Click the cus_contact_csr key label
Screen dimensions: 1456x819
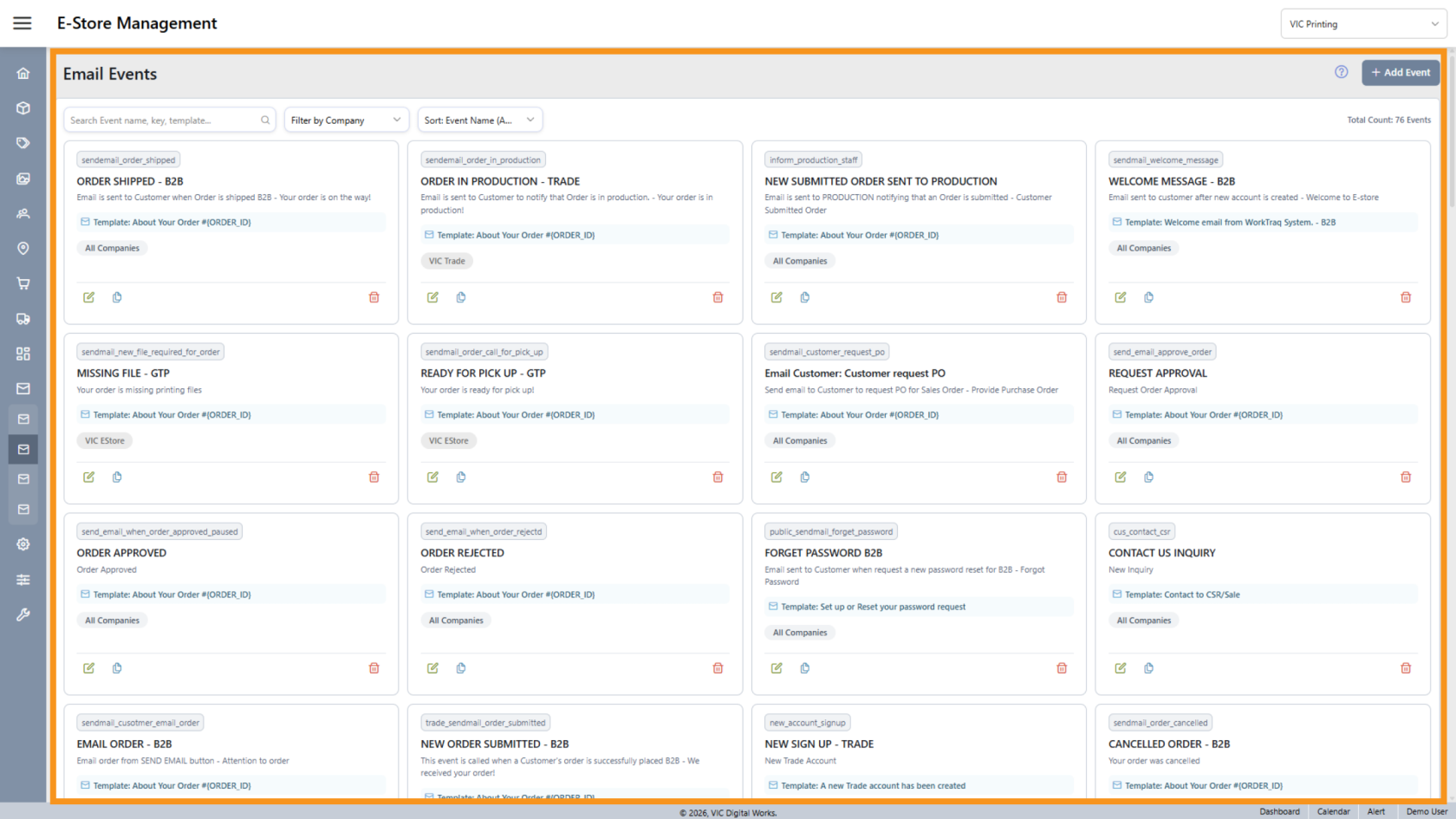tap(1141, 532)
